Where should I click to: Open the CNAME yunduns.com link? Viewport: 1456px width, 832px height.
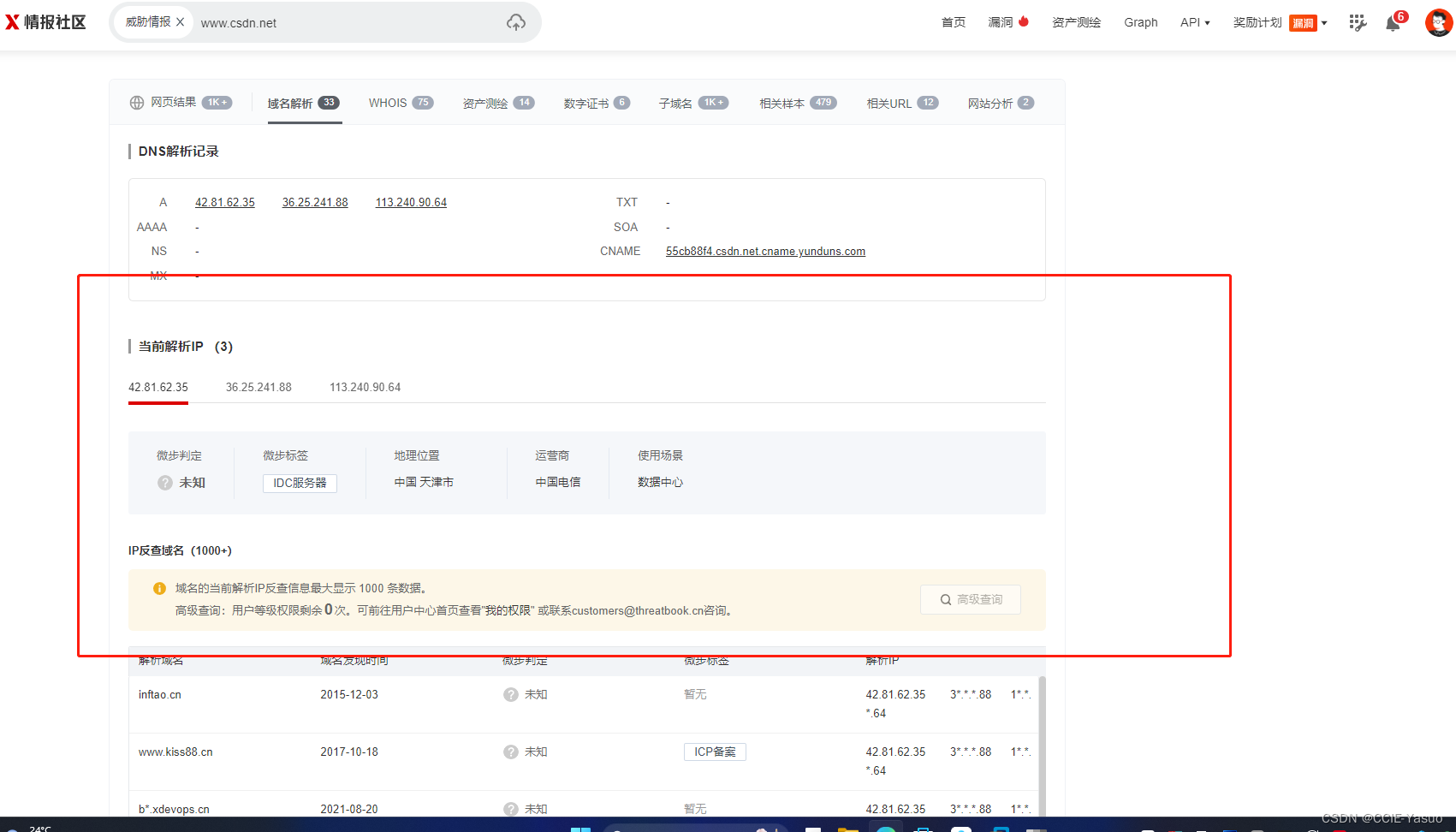[765, 252]
